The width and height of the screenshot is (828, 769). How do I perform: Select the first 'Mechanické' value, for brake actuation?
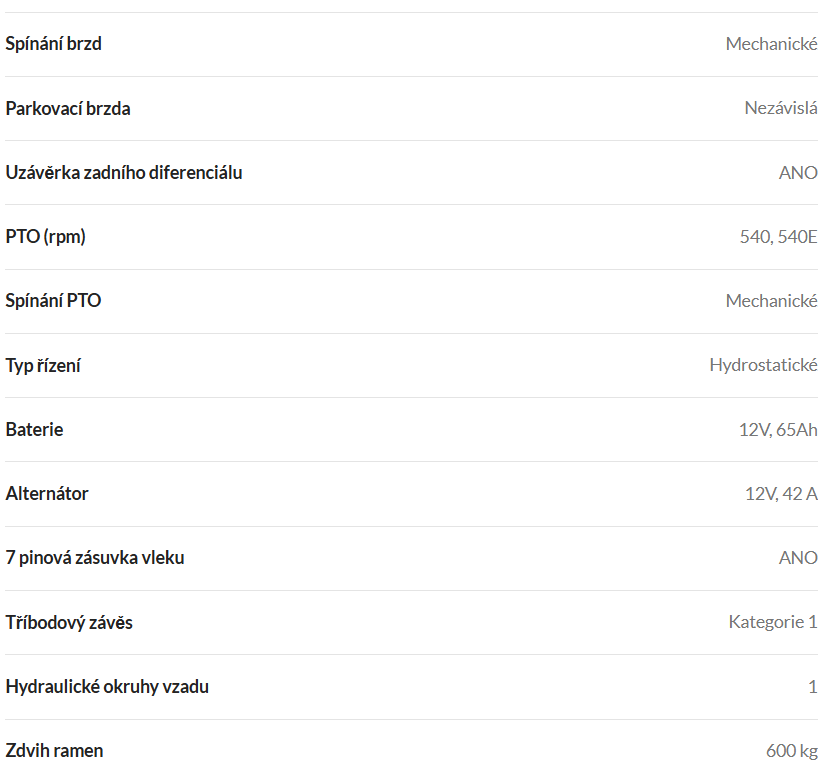coord(771,44)
